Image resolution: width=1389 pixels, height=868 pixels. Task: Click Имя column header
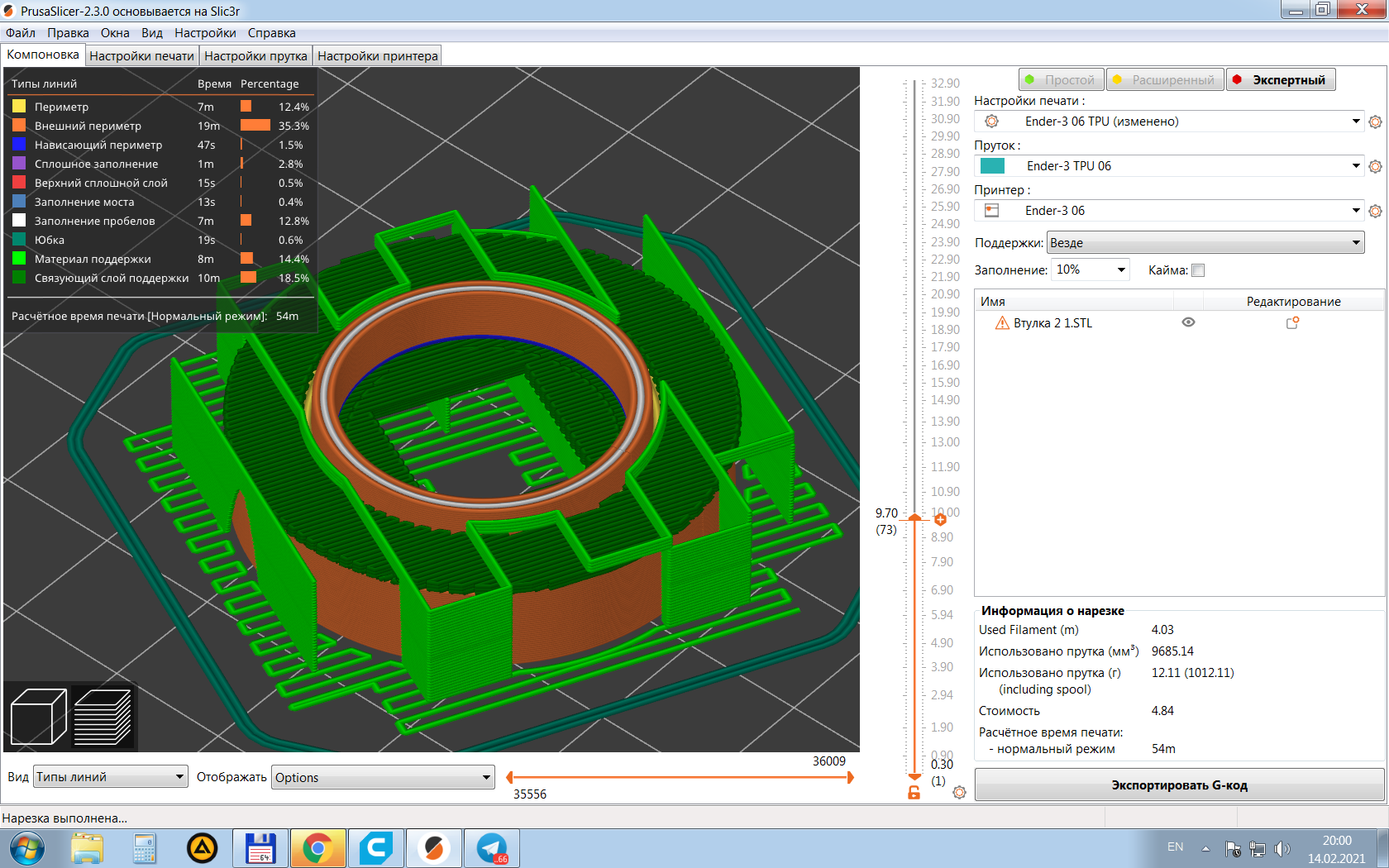[x=1074, y=302]
